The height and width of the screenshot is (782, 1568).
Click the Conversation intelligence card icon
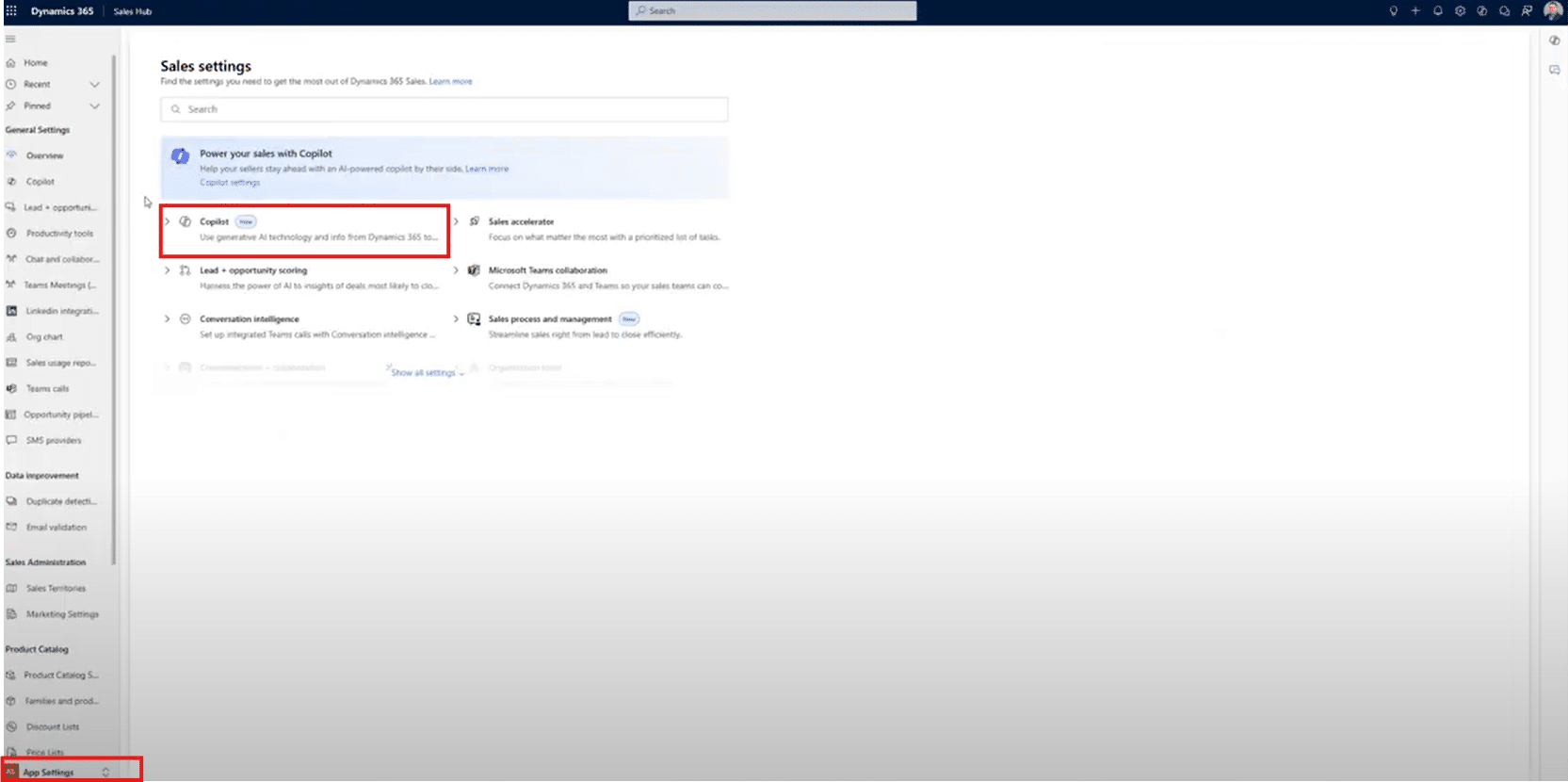click(186, 319)
